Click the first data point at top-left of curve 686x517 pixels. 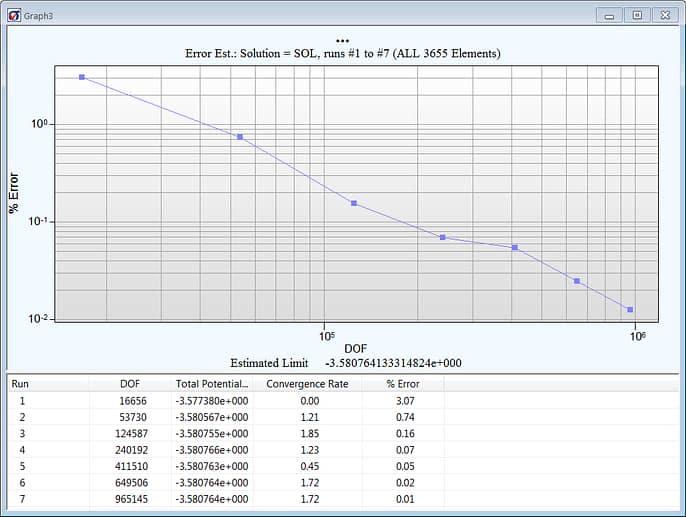pos(82,77)
